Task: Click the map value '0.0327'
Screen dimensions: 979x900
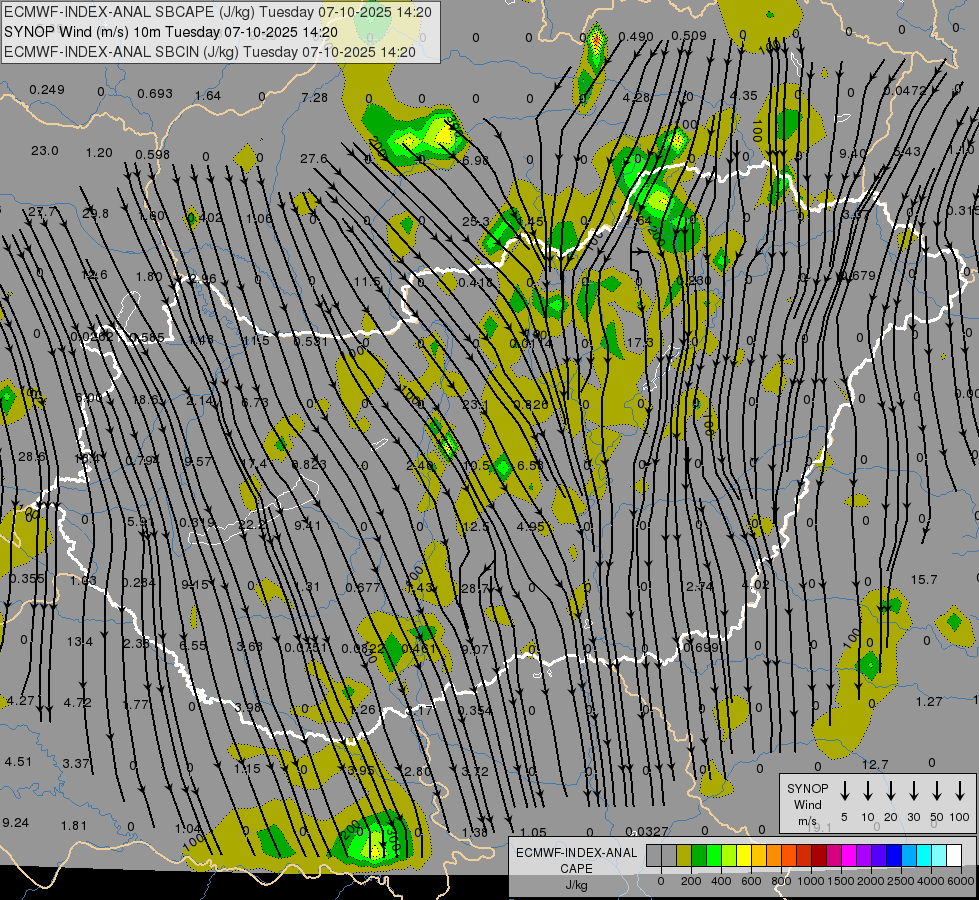Action: click(x=646, y=831)
